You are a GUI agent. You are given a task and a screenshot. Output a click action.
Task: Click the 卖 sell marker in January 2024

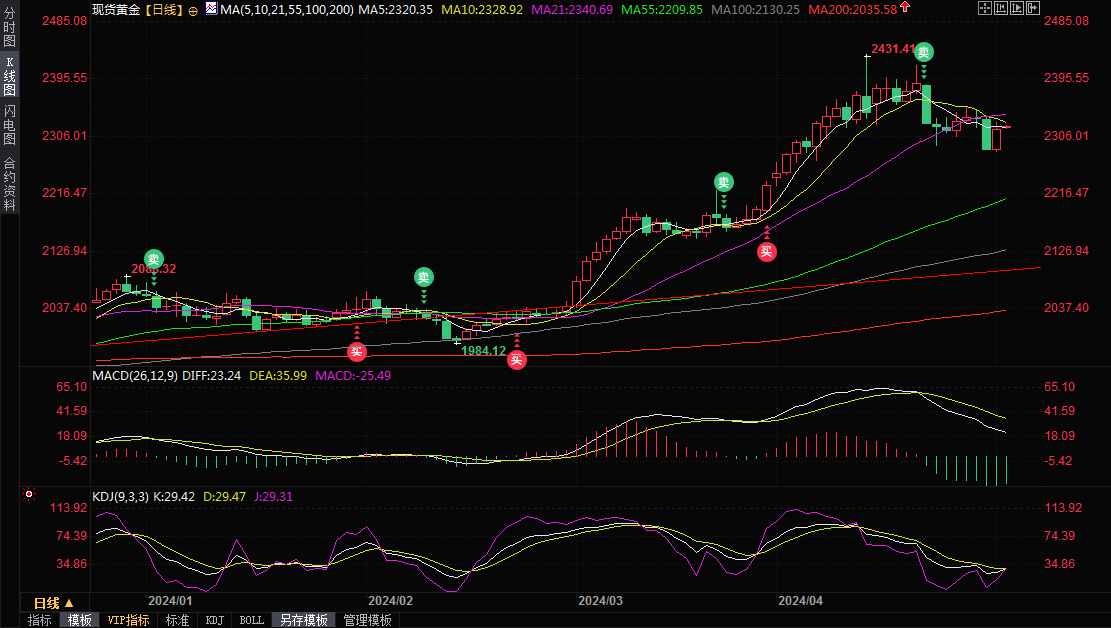pos(153,257)
